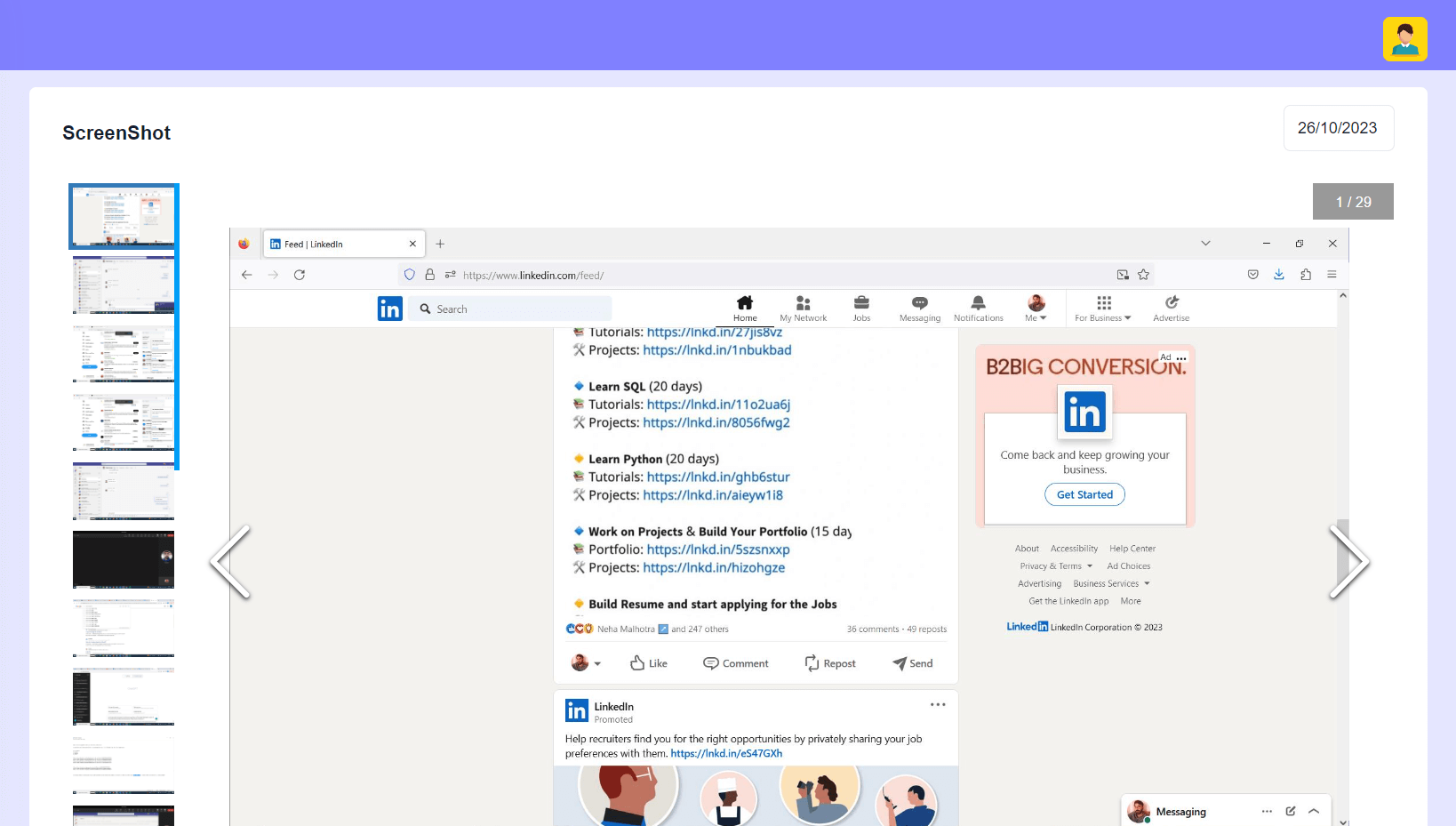Reload the page in the browser
This screenshot has width=1456, height=826.
pos(300,275)
